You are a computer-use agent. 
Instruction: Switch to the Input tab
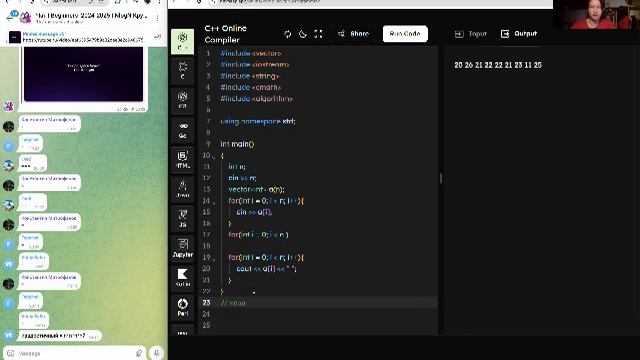[471, 34]
